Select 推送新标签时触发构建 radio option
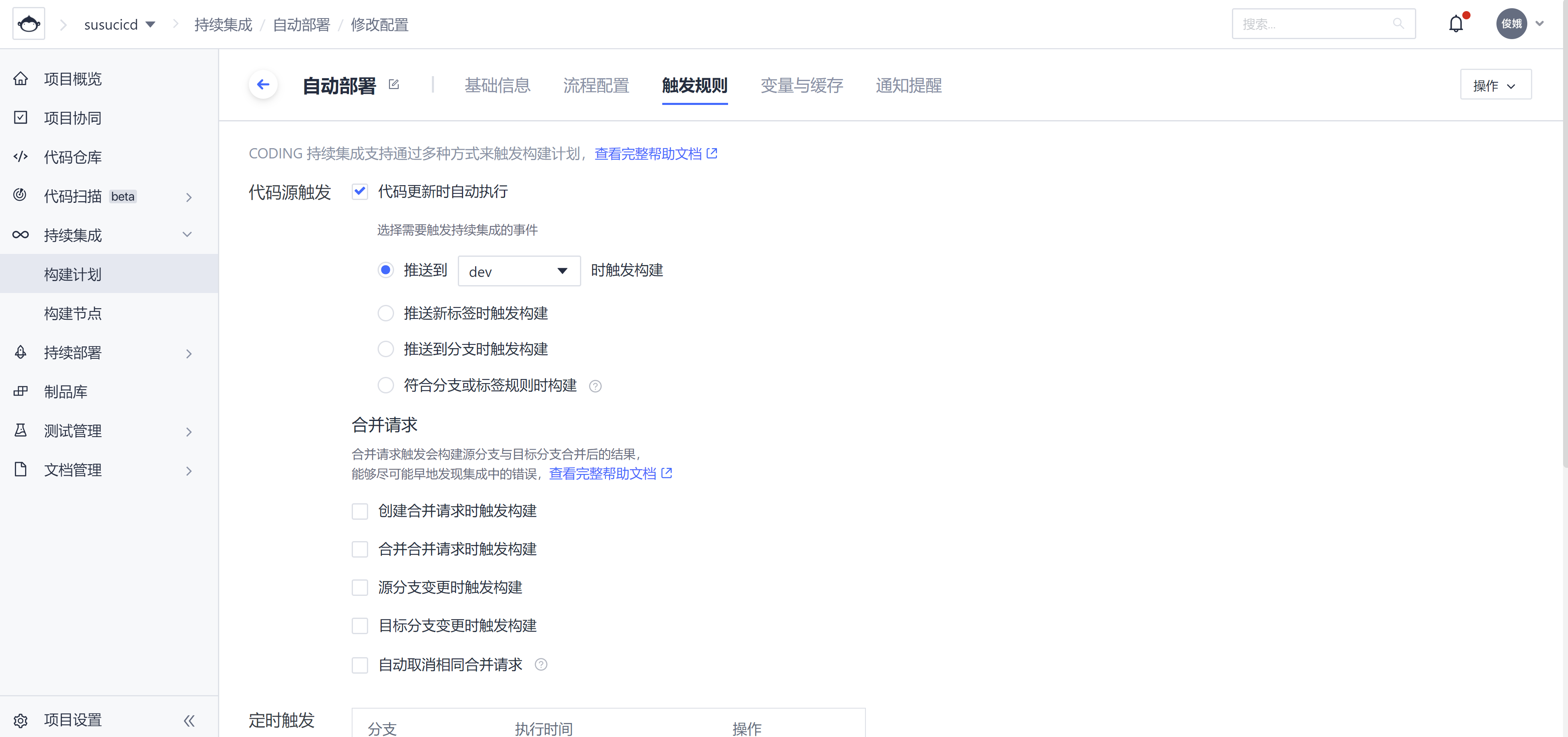This screenshot has height=737, width=1568. pos(386,313)
